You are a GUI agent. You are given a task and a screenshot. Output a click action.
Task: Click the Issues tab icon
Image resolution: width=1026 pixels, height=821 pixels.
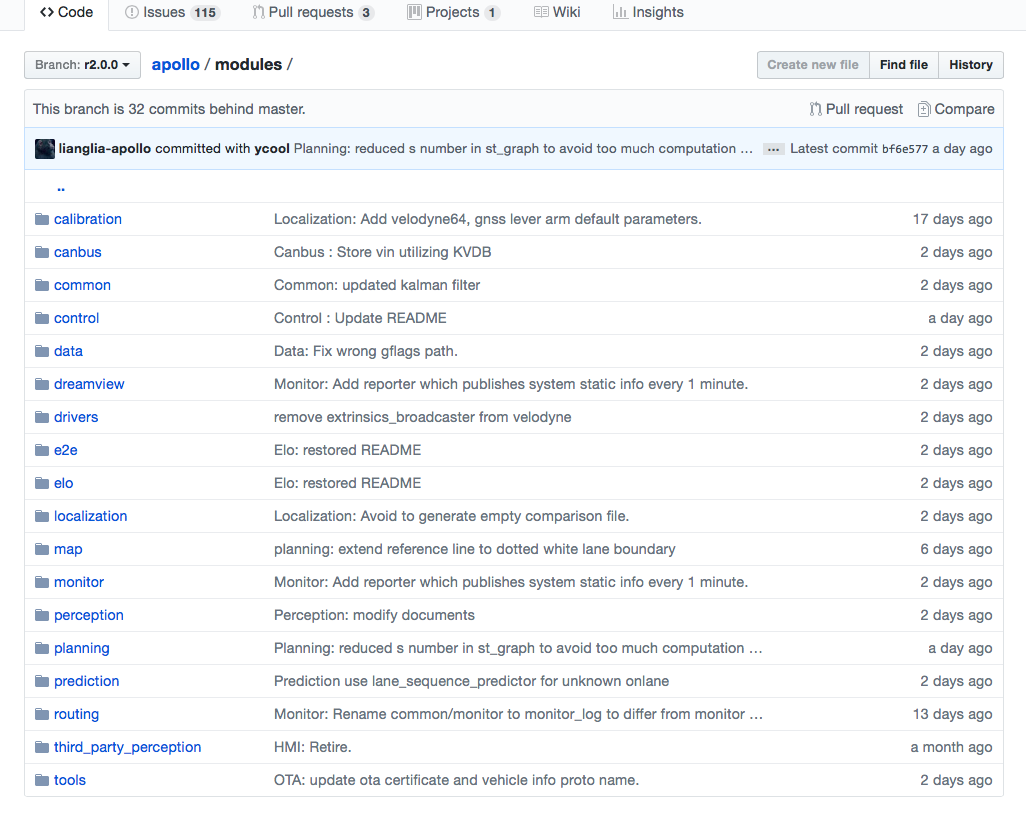point(132,12)
